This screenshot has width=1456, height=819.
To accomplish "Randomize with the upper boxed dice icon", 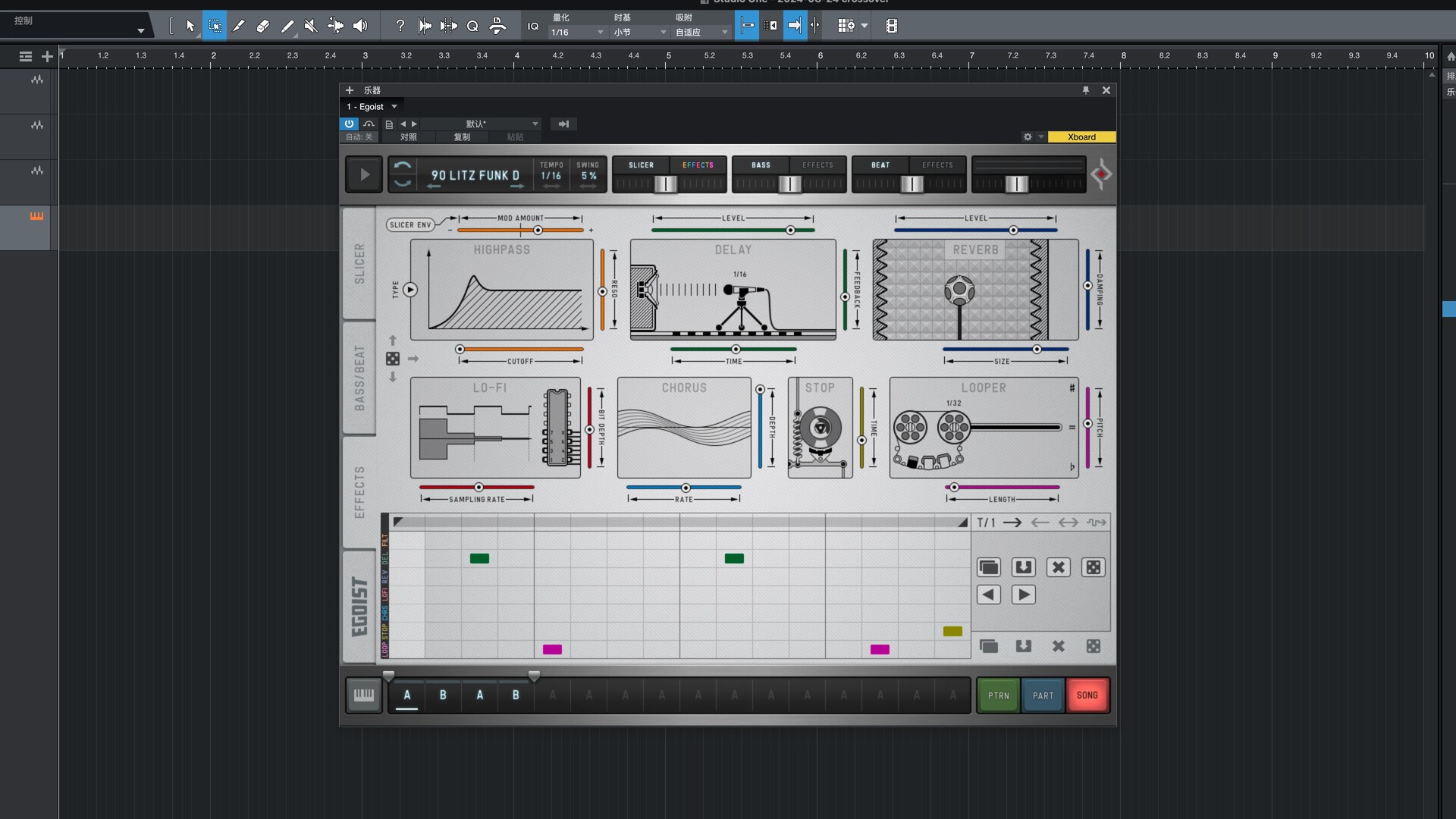I will point(1094,567).
